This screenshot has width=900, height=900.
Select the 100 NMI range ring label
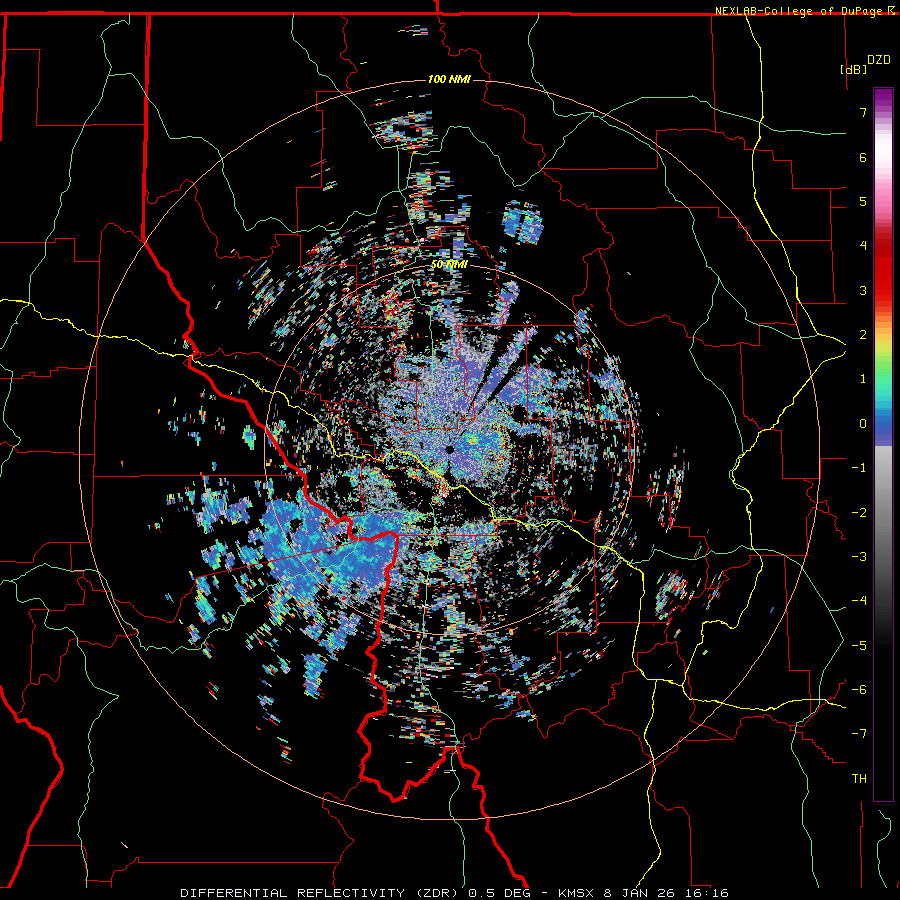coord(449,79)
